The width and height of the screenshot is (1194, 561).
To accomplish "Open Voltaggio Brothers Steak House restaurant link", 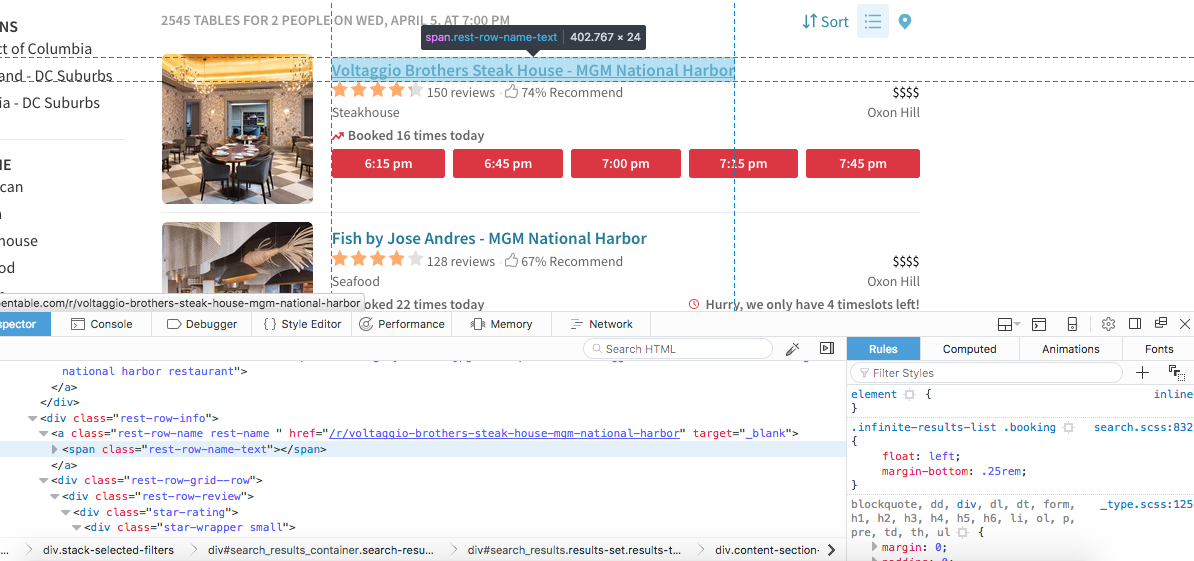I will [533, 71].
